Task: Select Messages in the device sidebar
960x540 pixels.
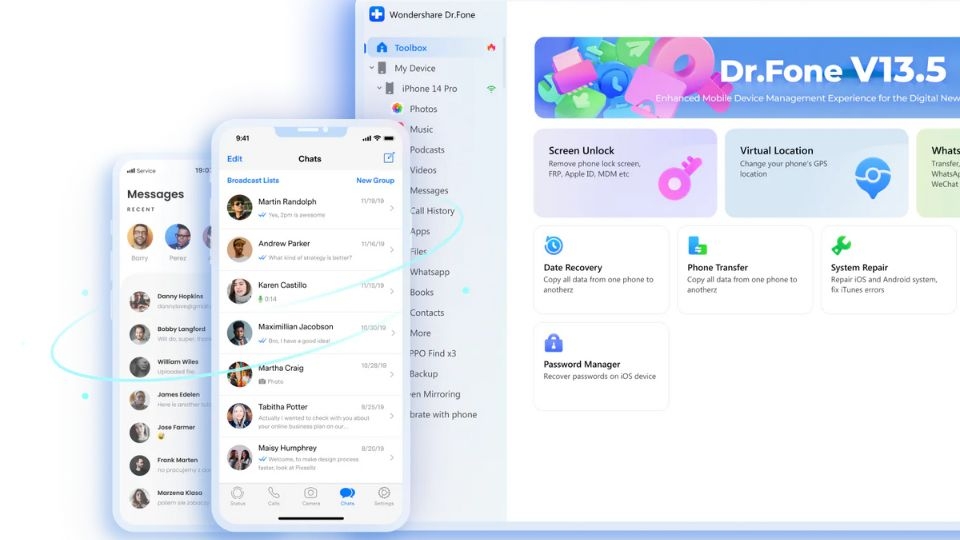Action: [429, 190]
